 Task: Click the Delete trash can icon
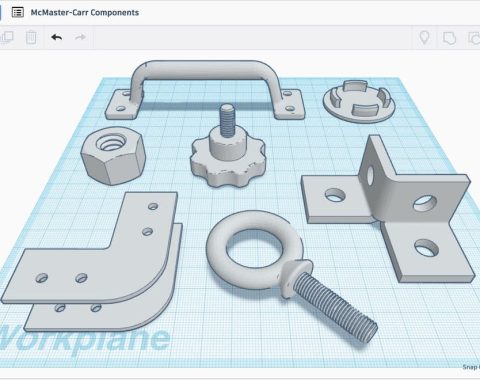(x=31, y=37)
